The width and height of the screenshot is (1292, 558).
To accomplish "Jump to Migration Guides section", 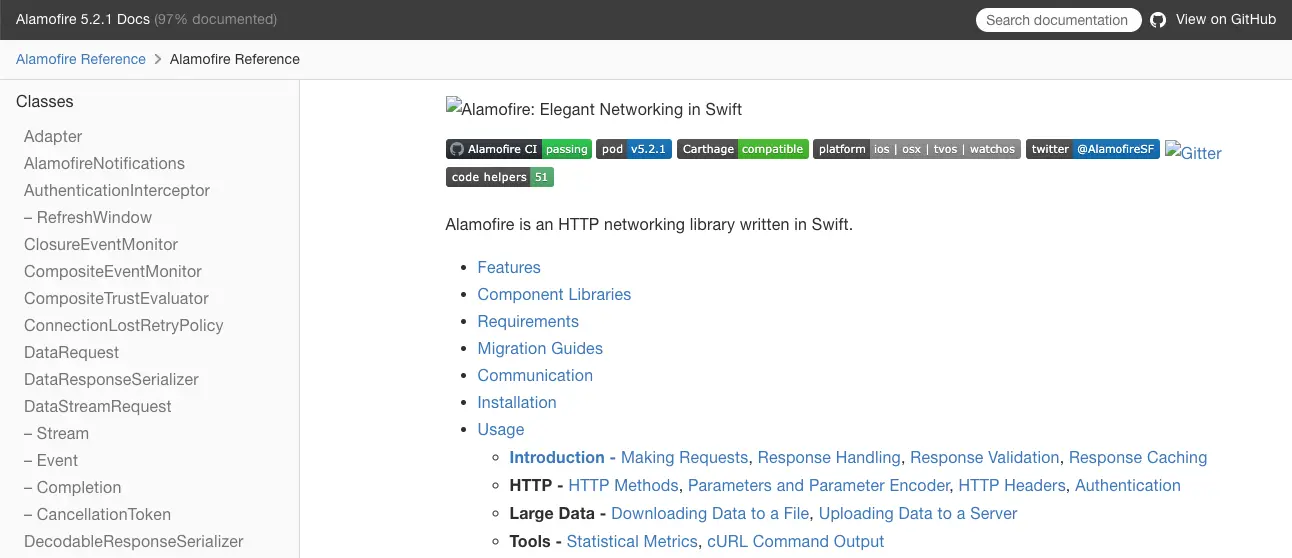I will 540,348.
